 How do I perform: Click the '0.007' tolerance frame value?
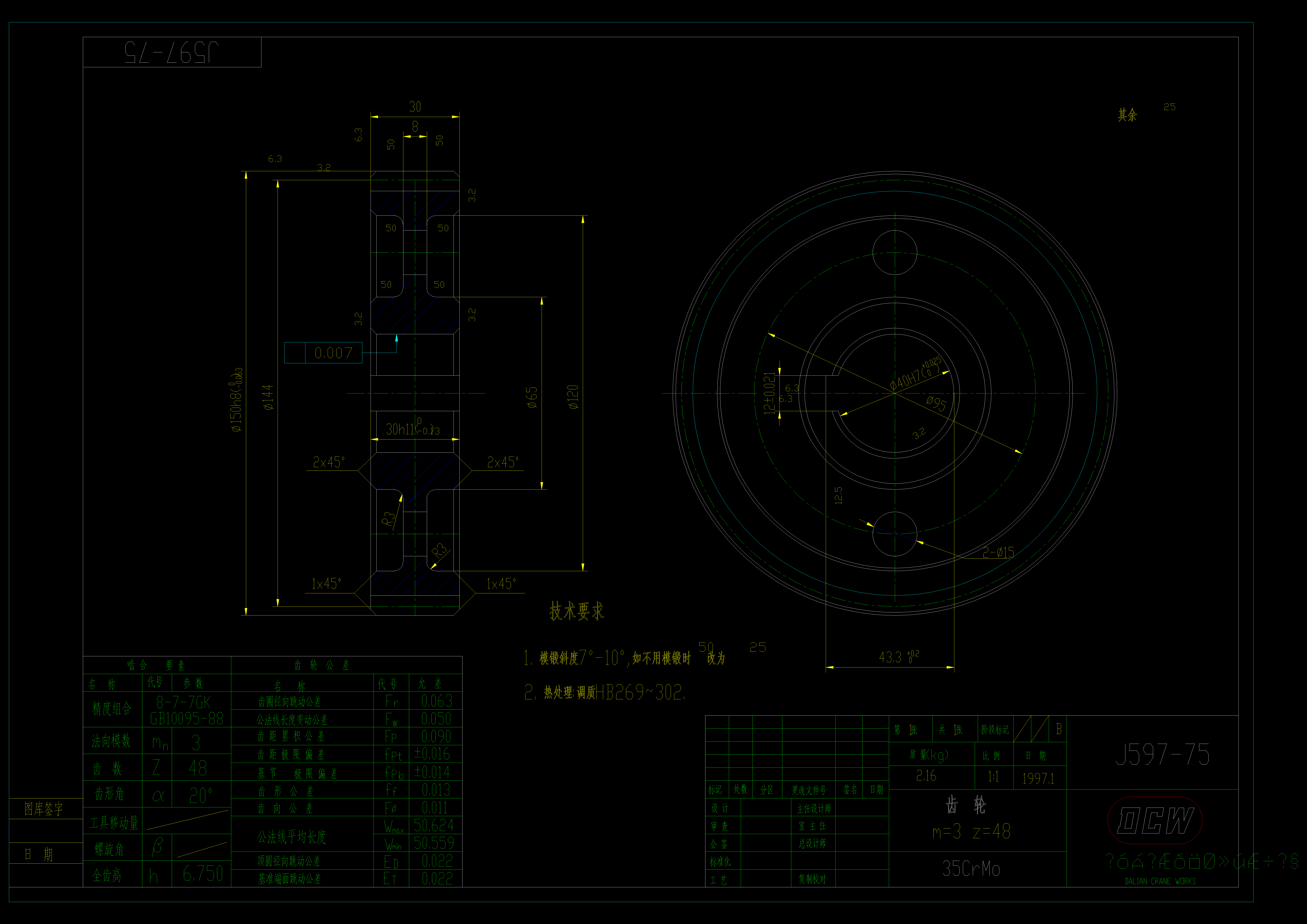click(334, 353)
